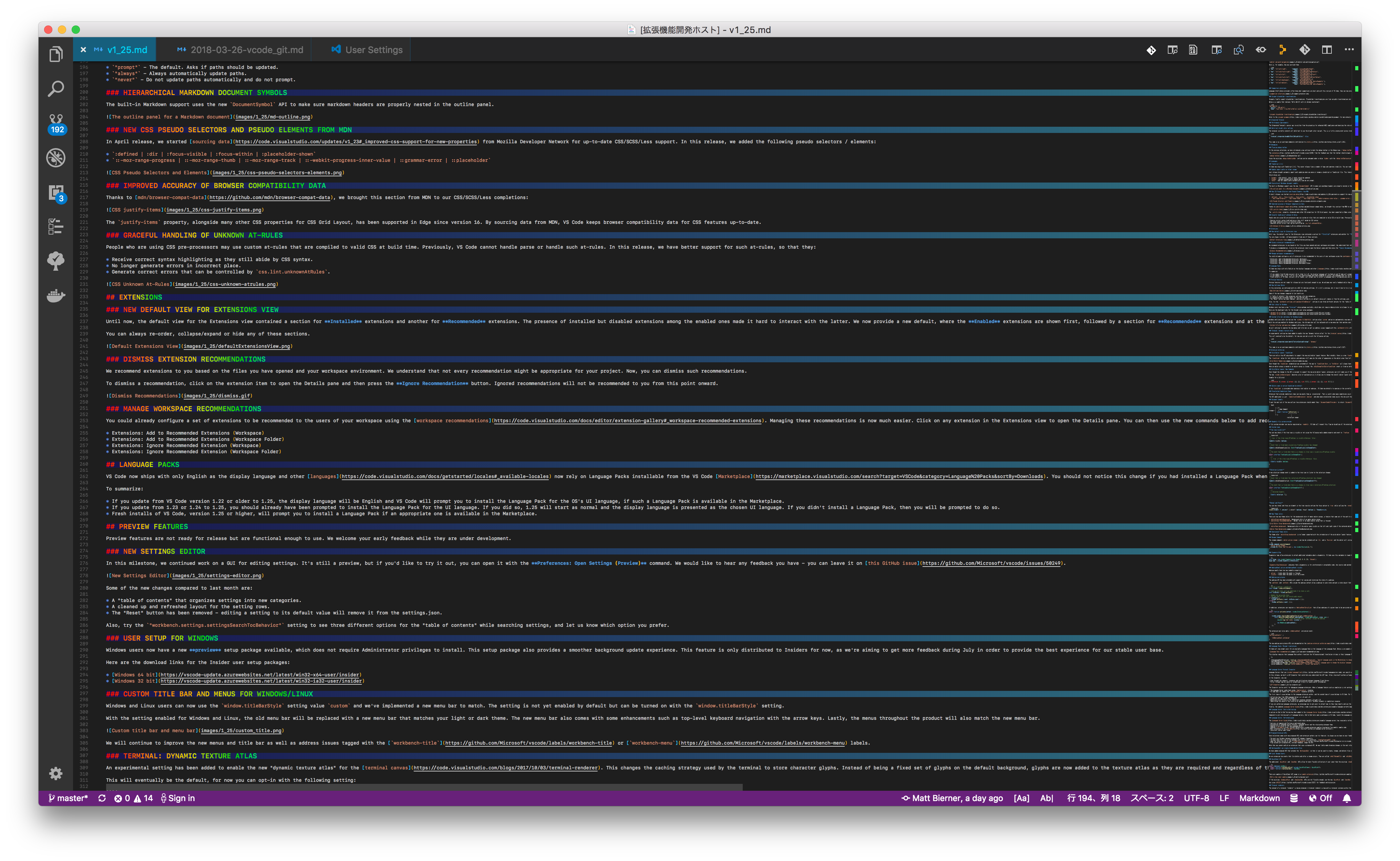
Task: Toggle the 'Ab|' status bar item
Action: point(1046,798)
